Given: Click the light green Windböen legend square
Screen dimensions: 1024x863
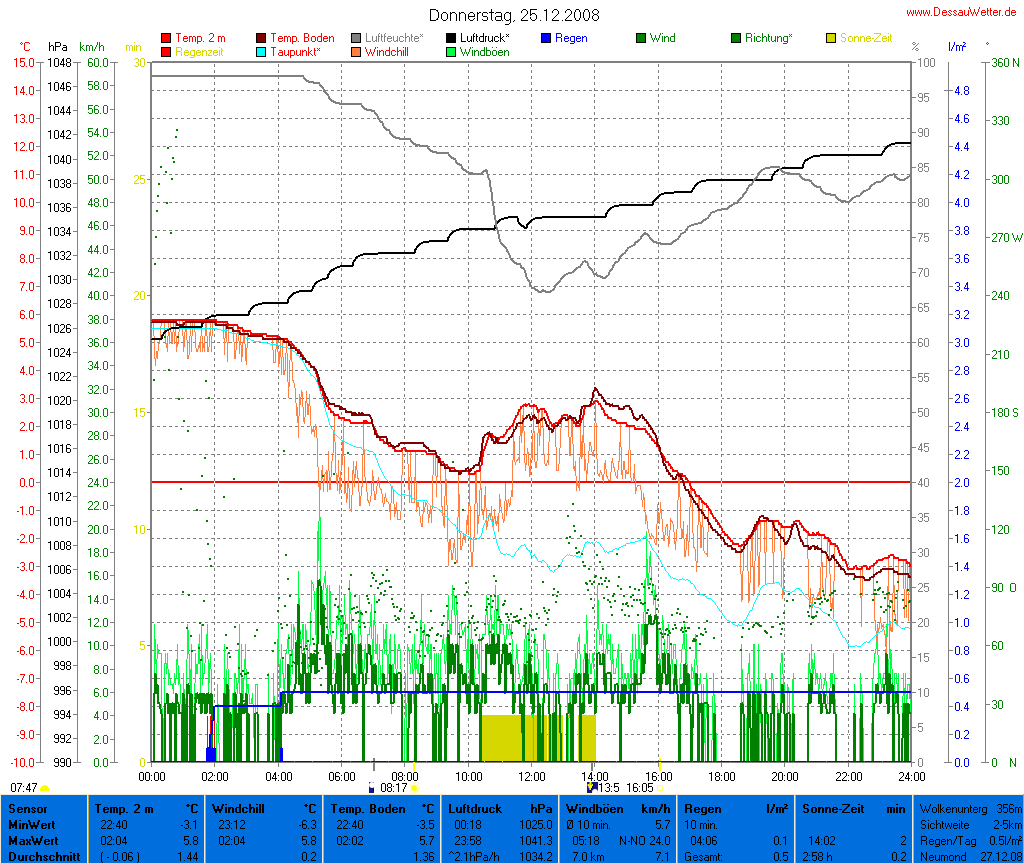Looking at the screenshot, I should pos(452,52).
